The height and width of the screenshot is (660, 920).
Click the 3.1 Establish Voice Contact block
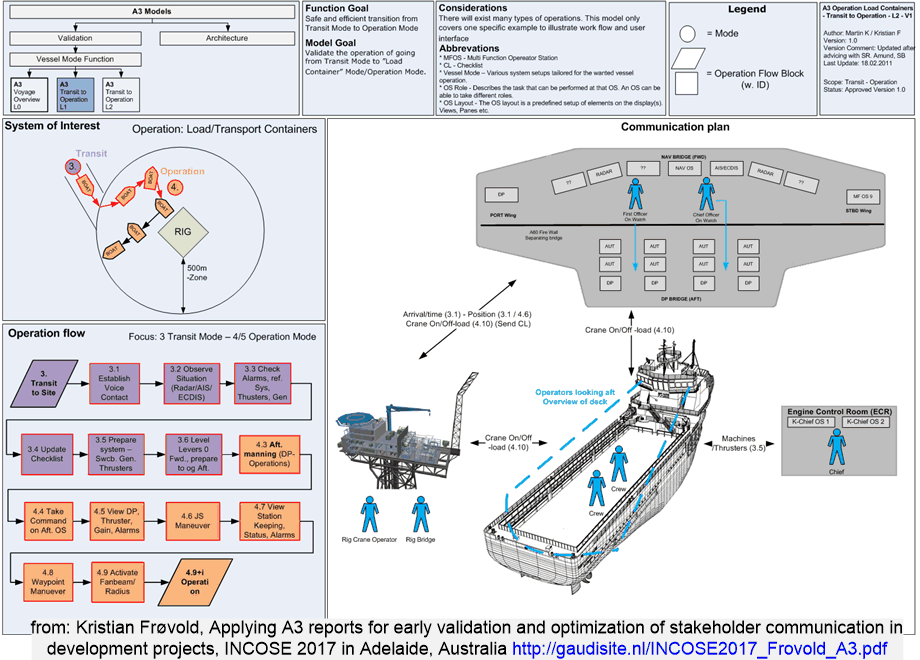114,383
